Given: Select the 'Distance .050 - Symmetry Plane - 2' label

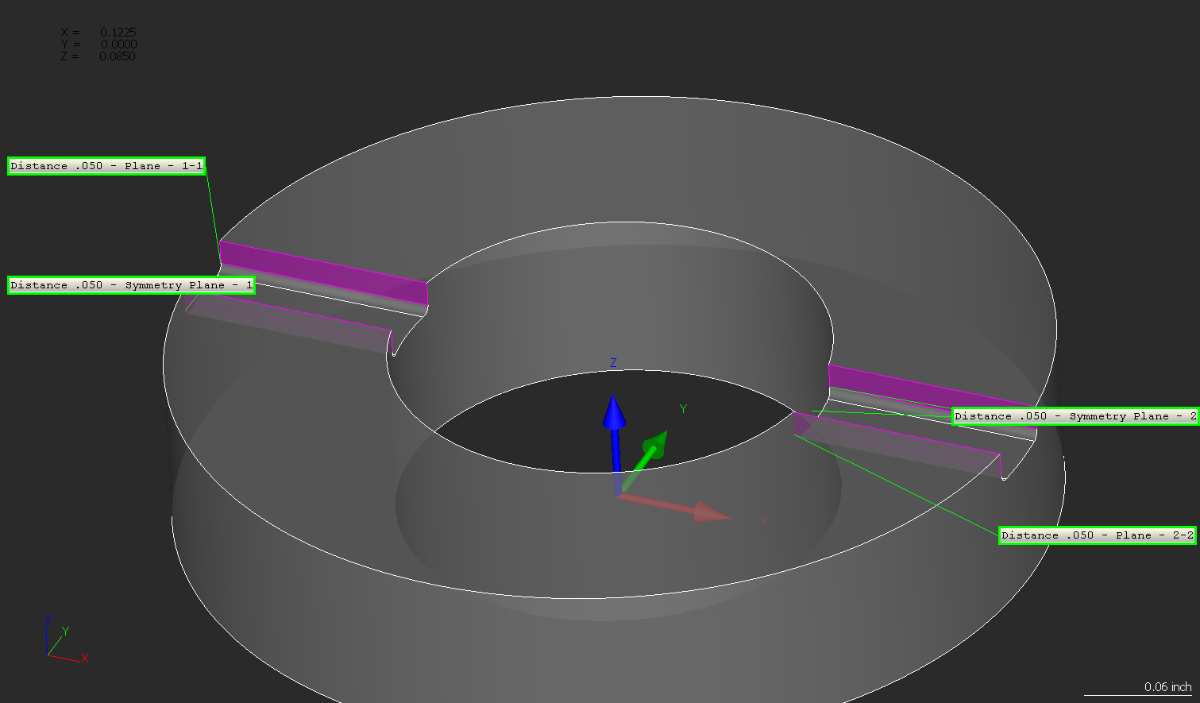Looking at the screenshot, I should coord(1075,416).
